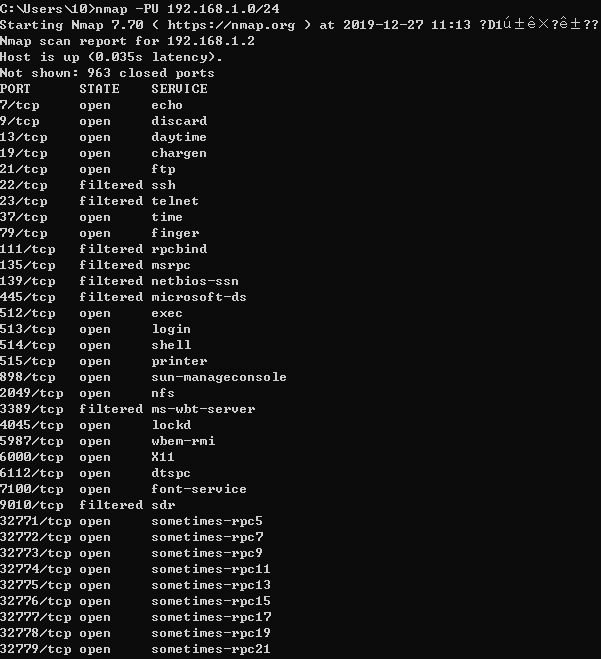601x659 pixels.
Task: Click the STATE column header
Action: 99,89
